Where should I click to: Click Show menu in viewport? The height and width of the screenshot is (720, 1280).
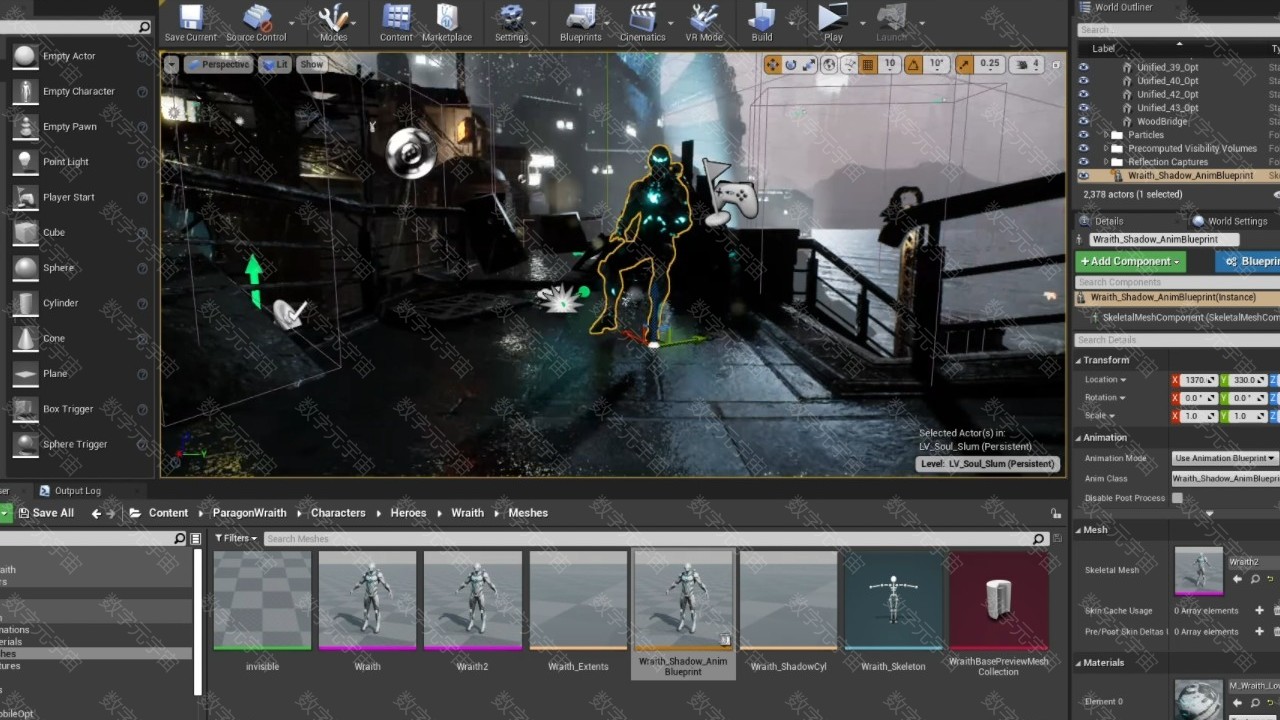(x=312, y=64)
